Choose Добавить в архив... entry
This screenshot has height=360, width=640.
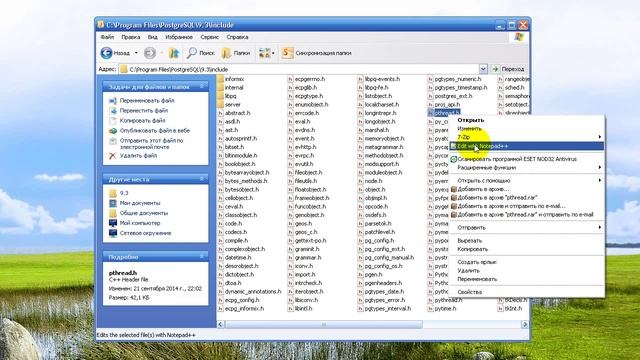[x=526, y=189]
